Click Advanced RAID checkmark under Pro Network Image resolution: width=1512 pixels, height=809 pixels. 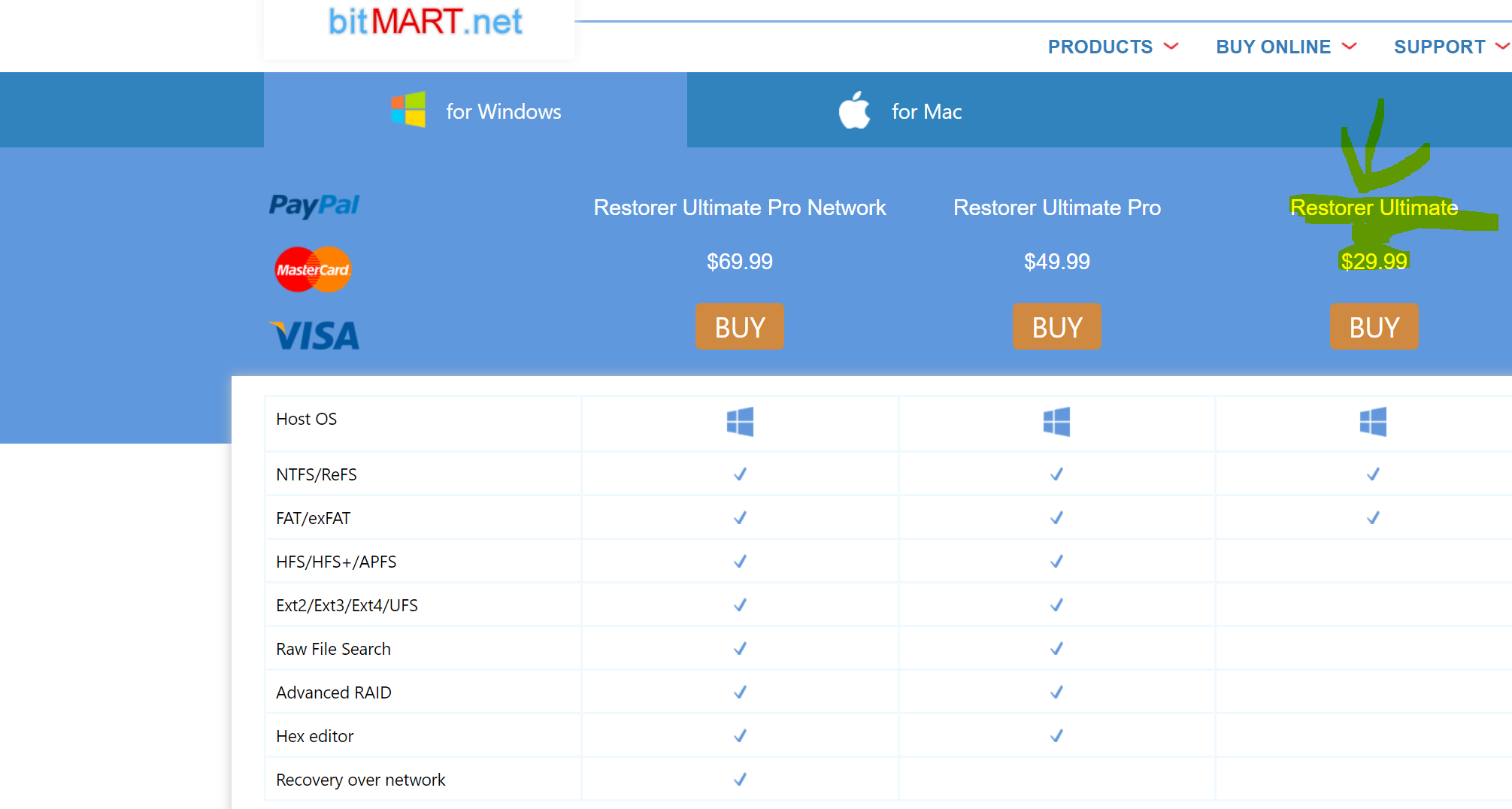coord(740,692)
